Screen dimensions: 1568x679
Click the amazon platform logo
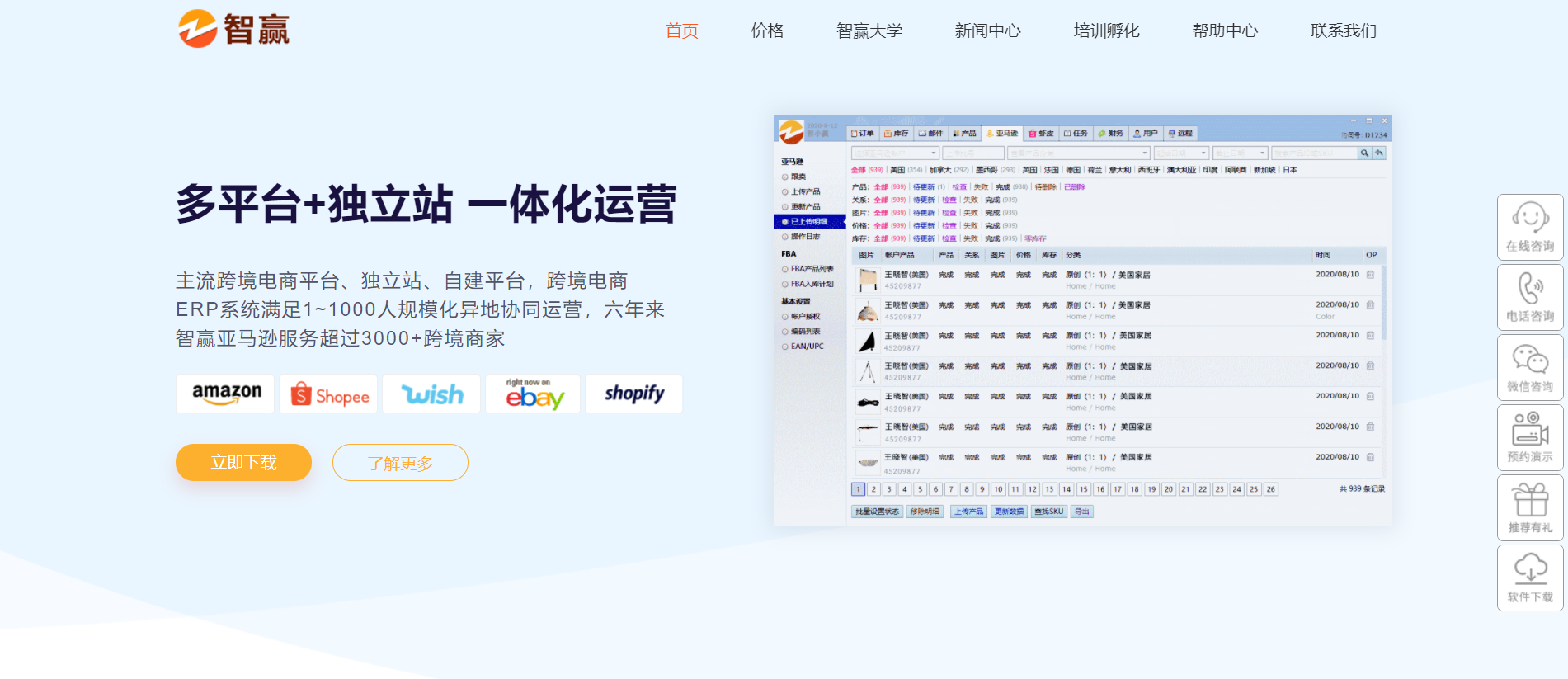click(x=225, y=394)
